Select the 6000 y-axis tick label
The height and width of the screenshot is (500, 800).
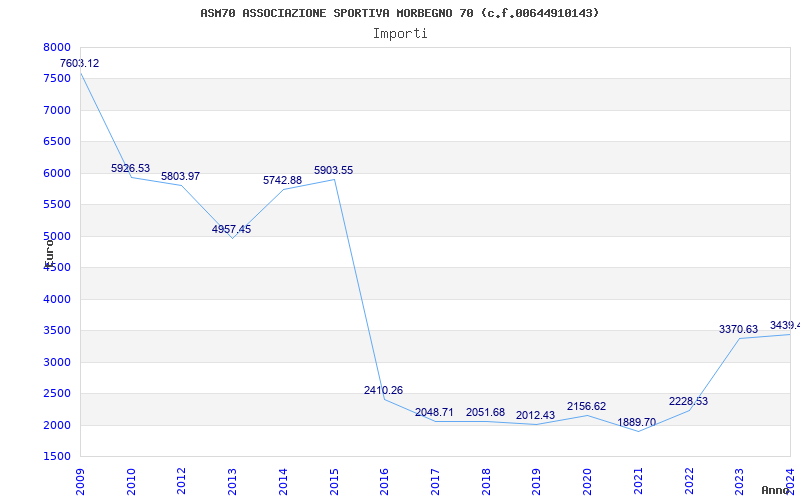tap(55, 173)
